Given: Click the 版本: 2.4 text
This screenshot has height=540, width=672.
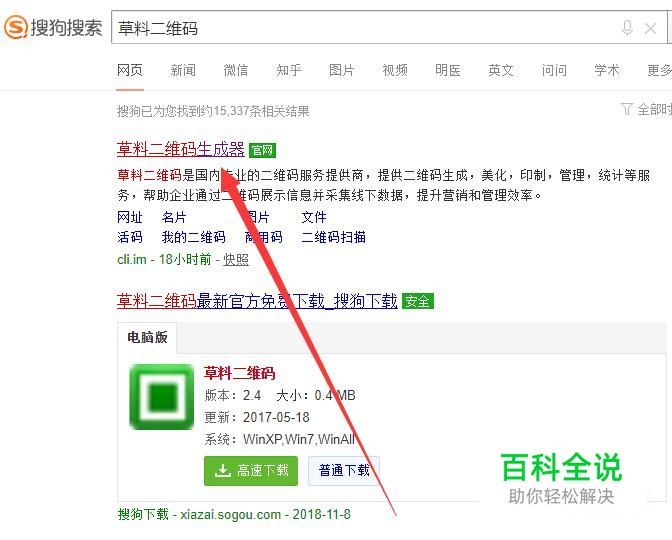Looking at the screenshot, I should point(233,395).
